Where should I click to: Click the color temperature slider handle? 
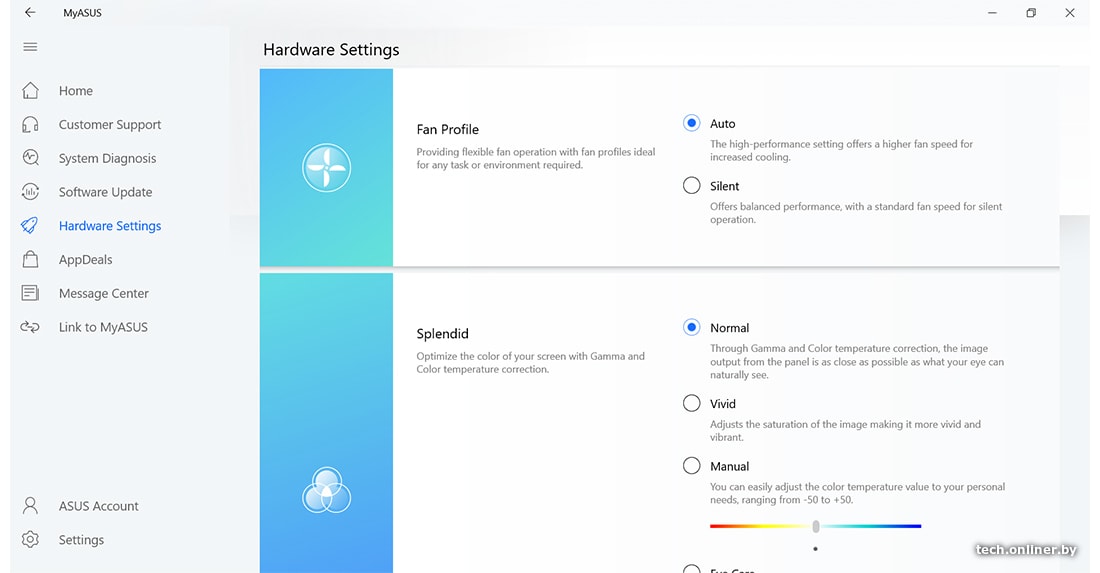tap(816, 526)
